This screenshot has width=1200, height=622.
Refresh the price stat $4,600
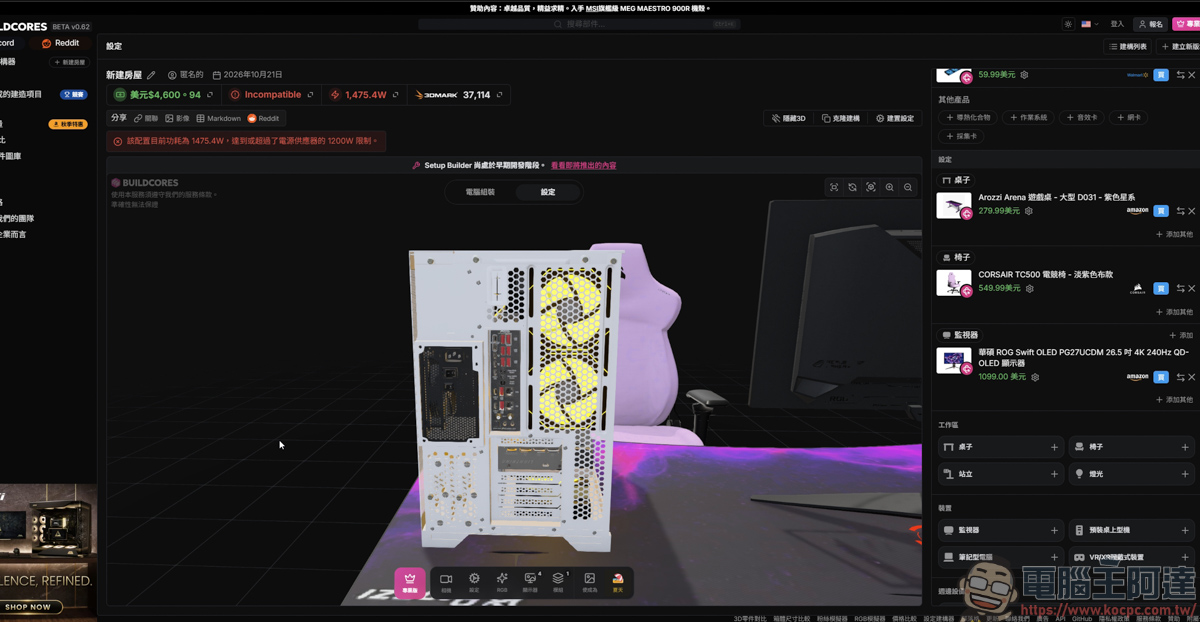(x=209, y=95)
